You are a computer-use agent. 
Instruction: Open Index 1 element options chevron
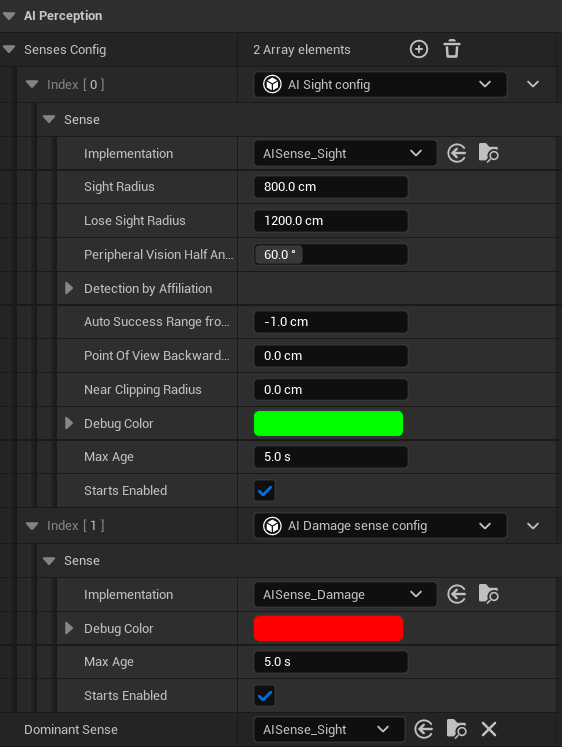pyautogui.click(x=533, y=526)
